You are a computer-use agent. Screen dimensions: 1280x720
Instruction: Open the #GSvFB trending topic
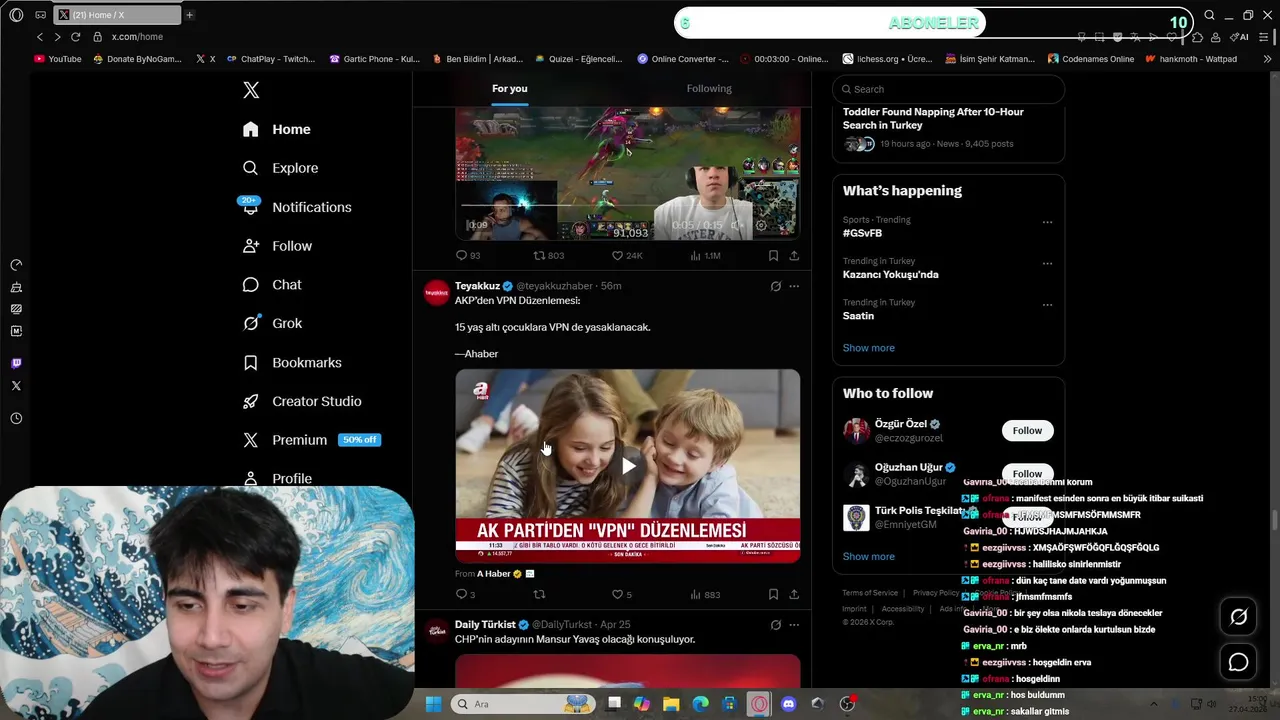(x=862, y=233)
